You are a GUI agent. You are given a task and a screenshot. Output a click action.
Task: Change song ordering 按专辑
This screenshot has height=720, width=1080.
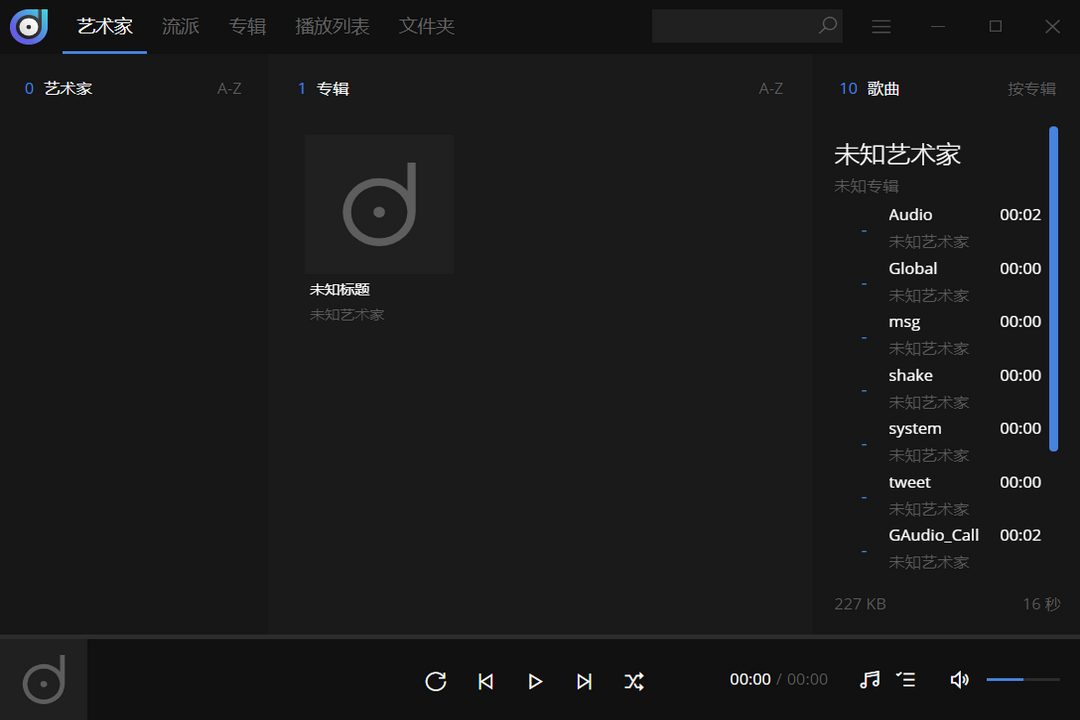[1031, 88]
